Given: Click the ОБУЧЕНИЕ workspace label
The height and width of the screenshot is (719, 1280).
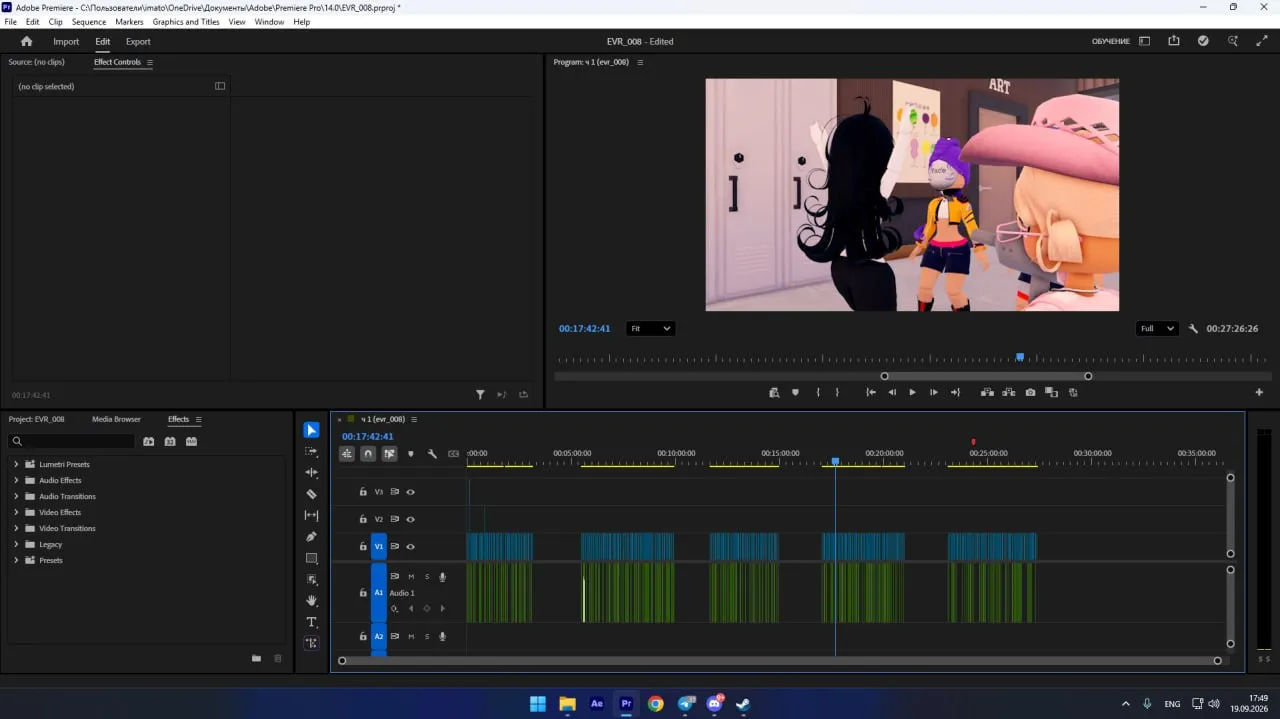Looking at the screenshot, I should [x=1111, y=42].
